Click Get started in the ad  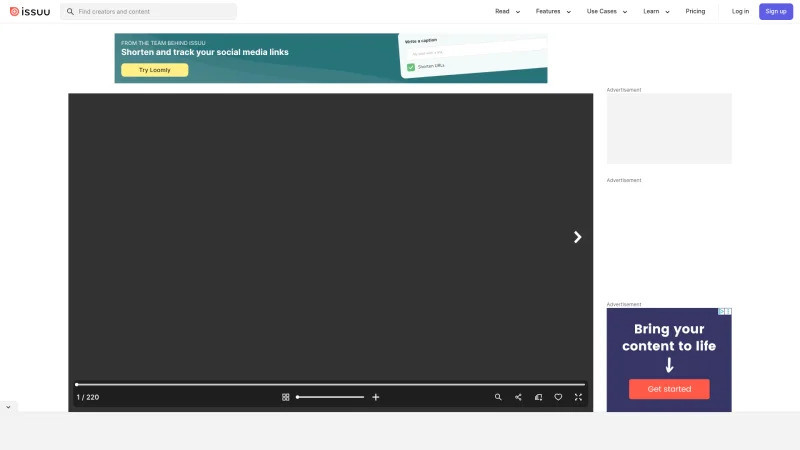coord(669,389)
